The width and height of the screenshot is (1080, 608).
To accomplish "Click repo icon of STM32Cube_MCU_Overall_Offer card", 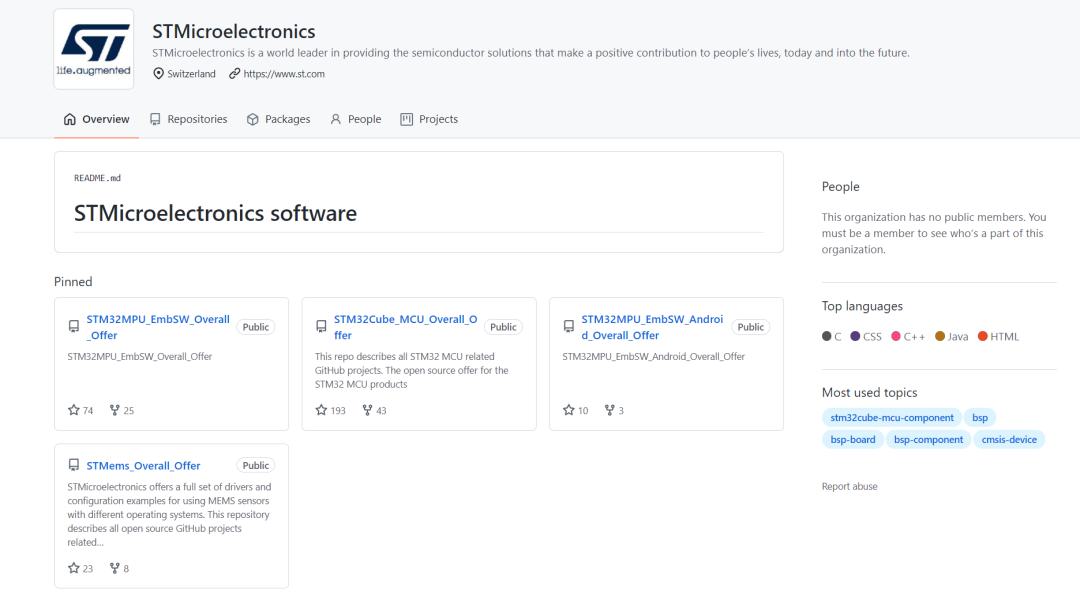I will [321, 326].
